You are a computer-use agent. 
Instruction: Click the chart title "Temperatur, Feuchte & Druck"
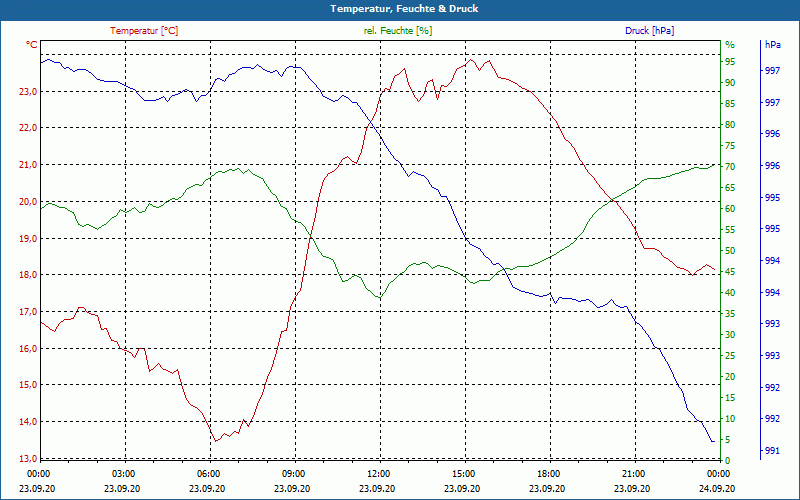[404, 9]
